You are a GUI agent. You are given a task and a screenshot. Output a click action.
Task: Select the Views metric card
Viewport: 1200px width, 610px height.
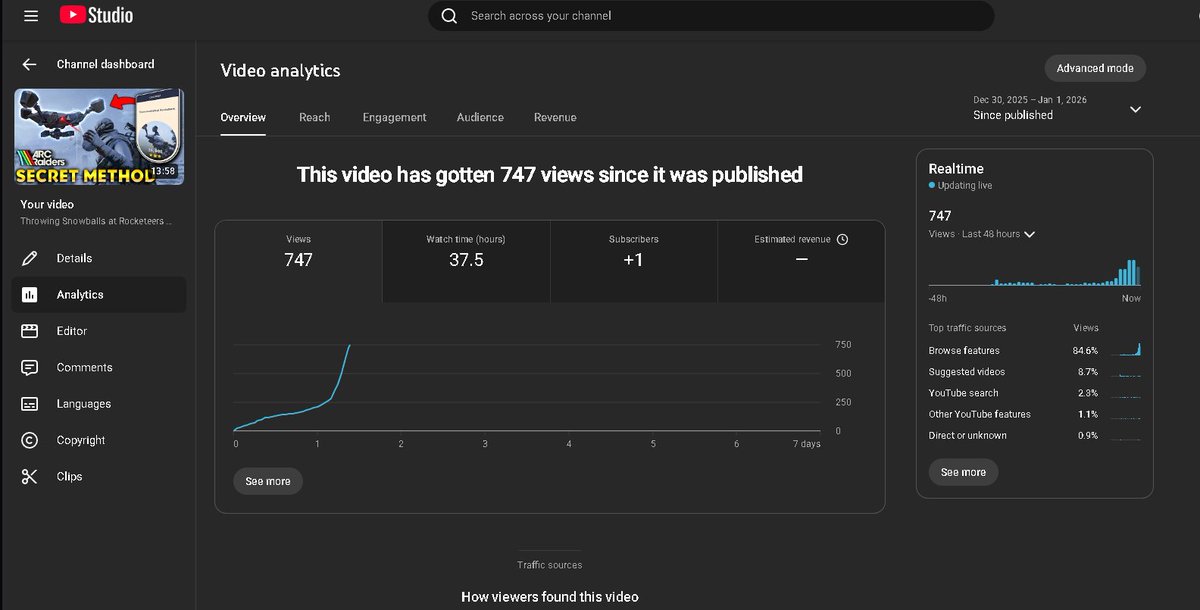(x=298, y=261)
